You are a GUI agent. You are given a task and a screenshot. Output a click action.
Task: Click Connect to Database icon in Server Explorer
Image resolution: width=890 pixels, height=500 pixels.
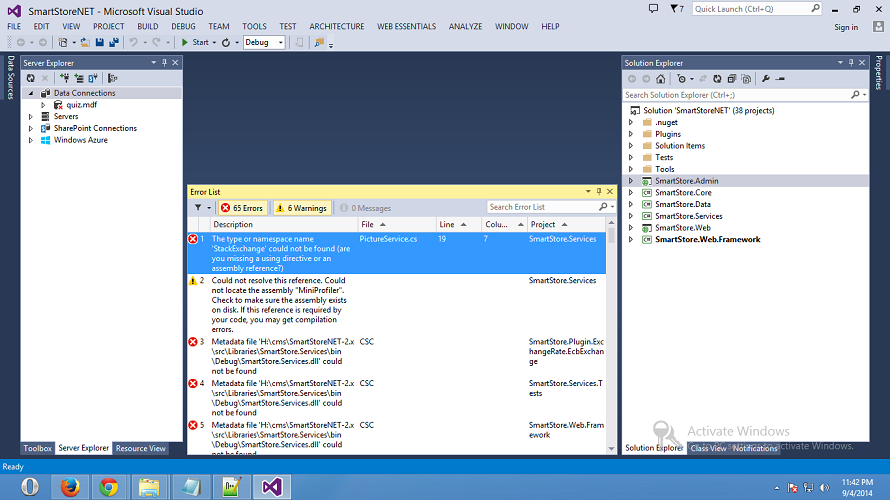point(65,78)
